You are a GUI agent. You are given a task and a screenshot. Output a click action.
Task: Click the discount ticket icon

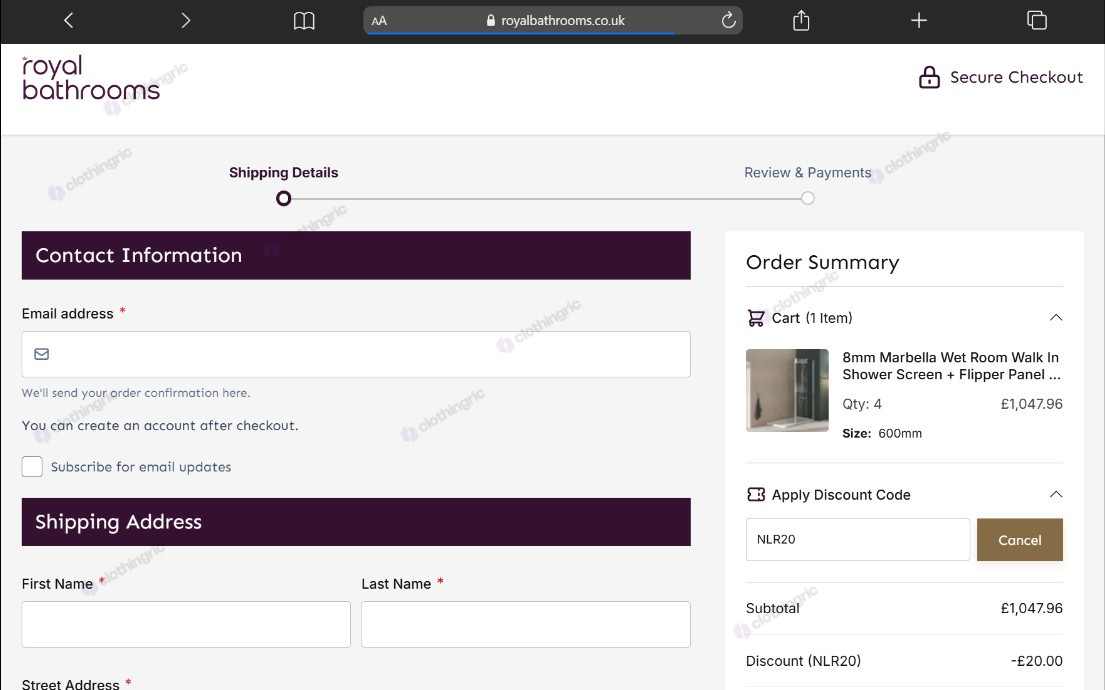click(755, 495)
